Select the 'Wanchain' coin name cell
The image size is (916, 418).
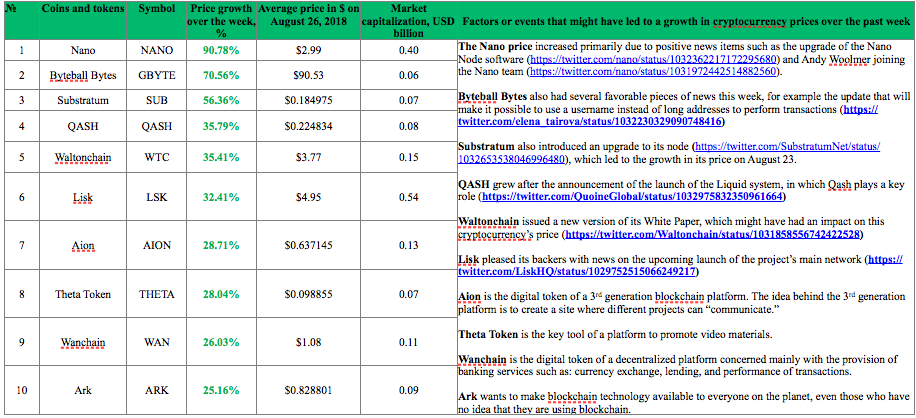pyautogui.click(x=83, y=342)
